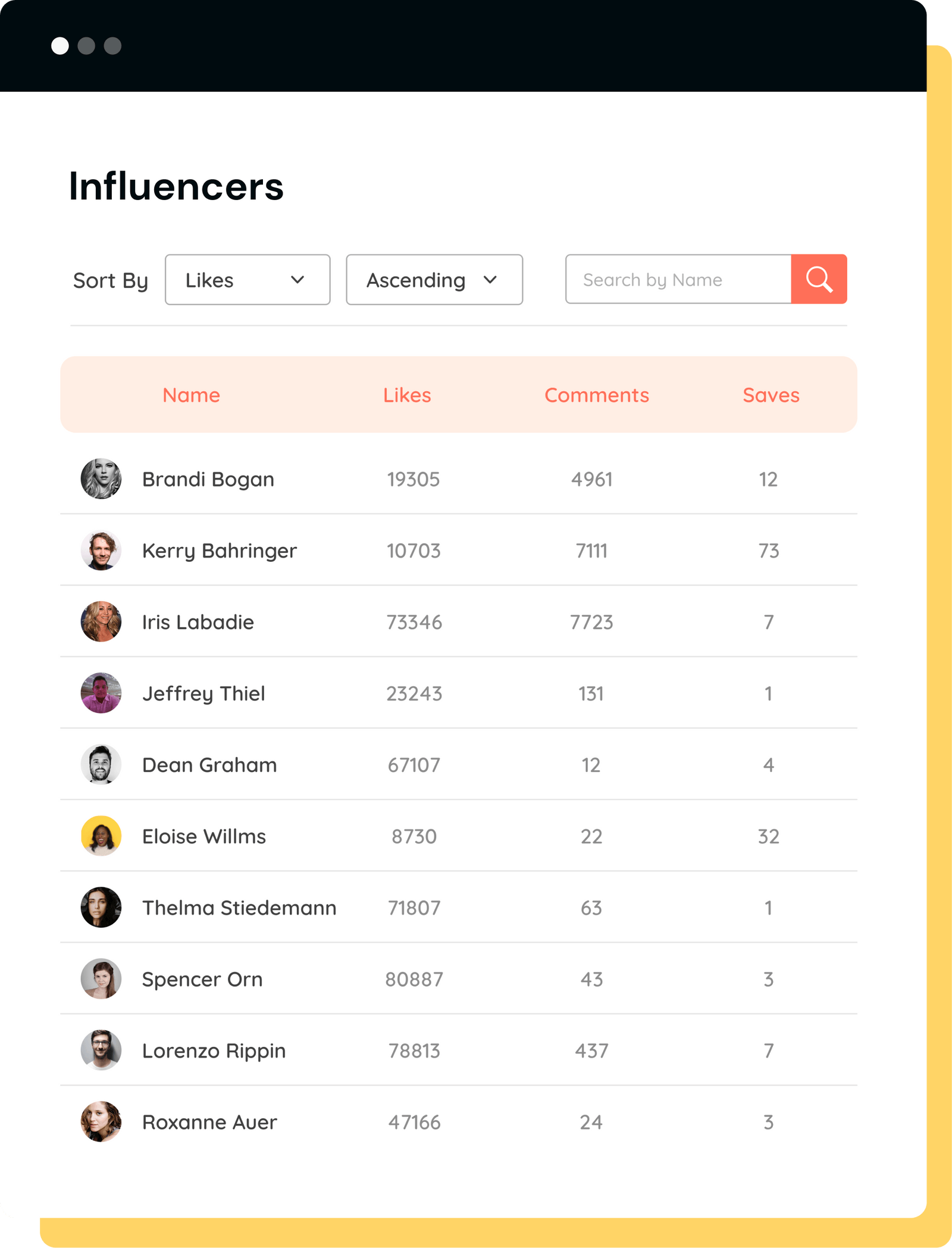Open Brandi Bogan's profile picture
Screen dimensions: 952x1248
(x=101, y=478)
